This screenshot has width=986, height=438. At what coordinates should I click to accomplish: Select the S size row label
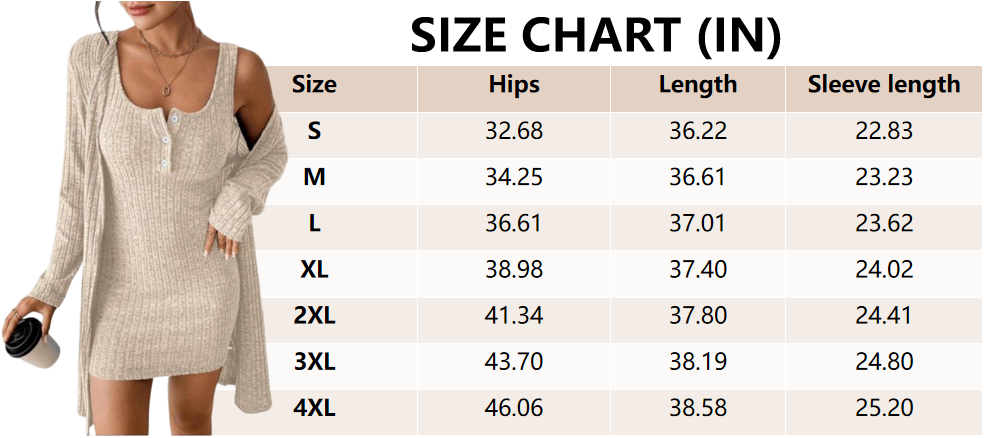point(314,131)
